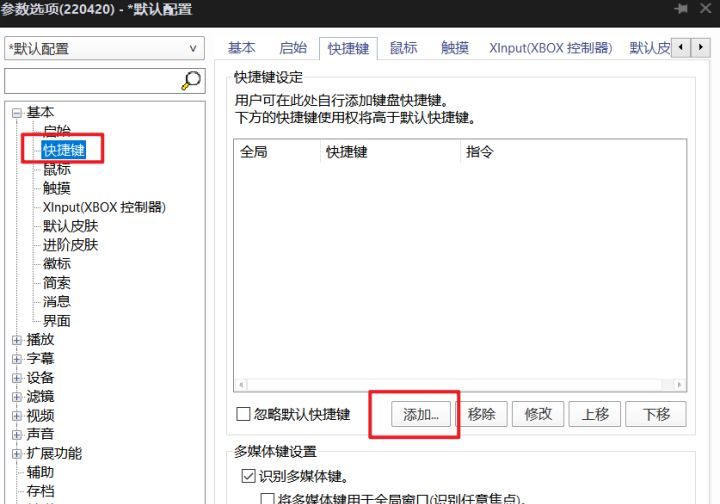Click the 全局 column header

pyautogui.click(x=277, y=152)
